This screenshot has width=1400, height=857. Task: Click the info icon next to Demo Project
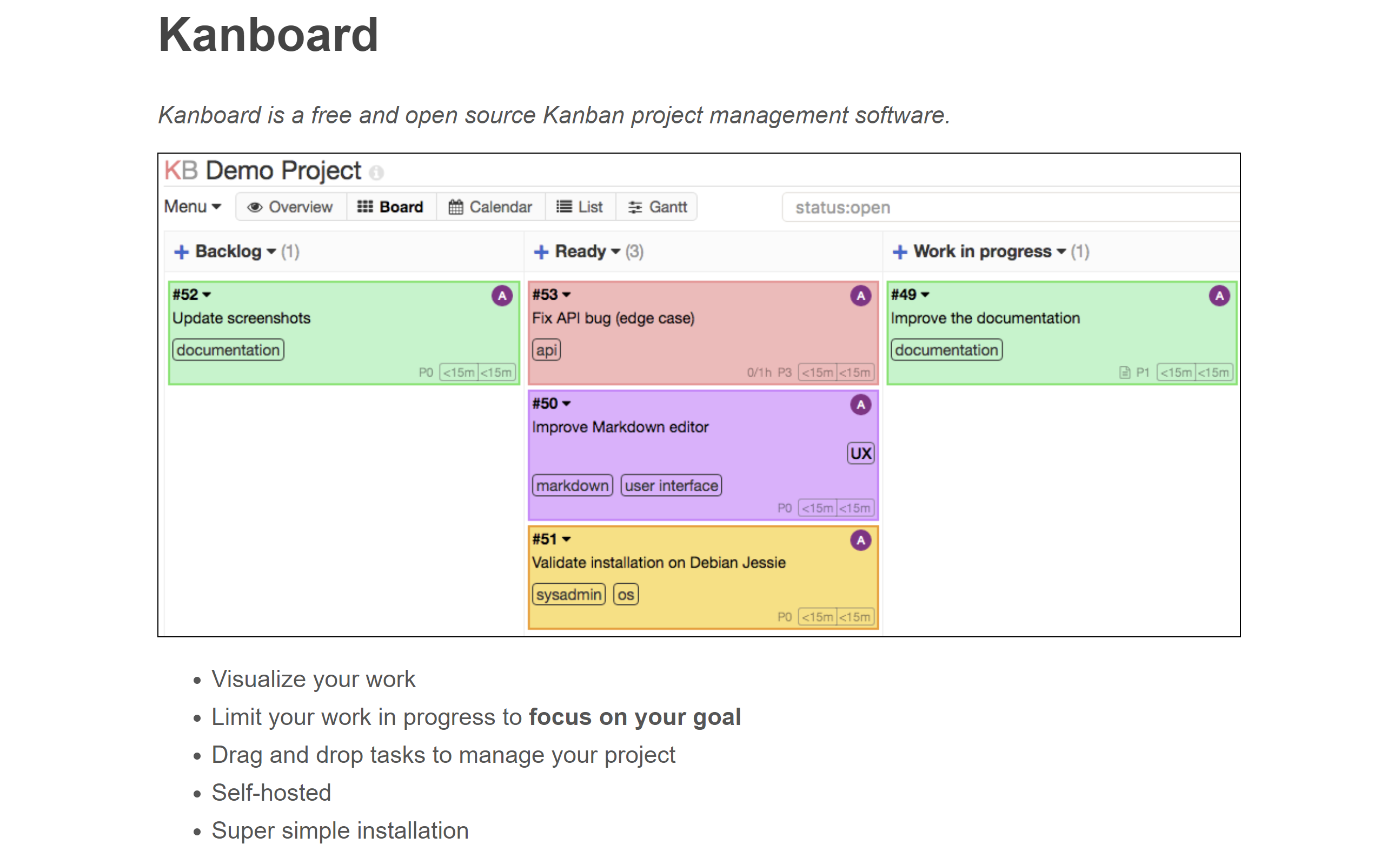pyautogui.click(x=376, y=172)
